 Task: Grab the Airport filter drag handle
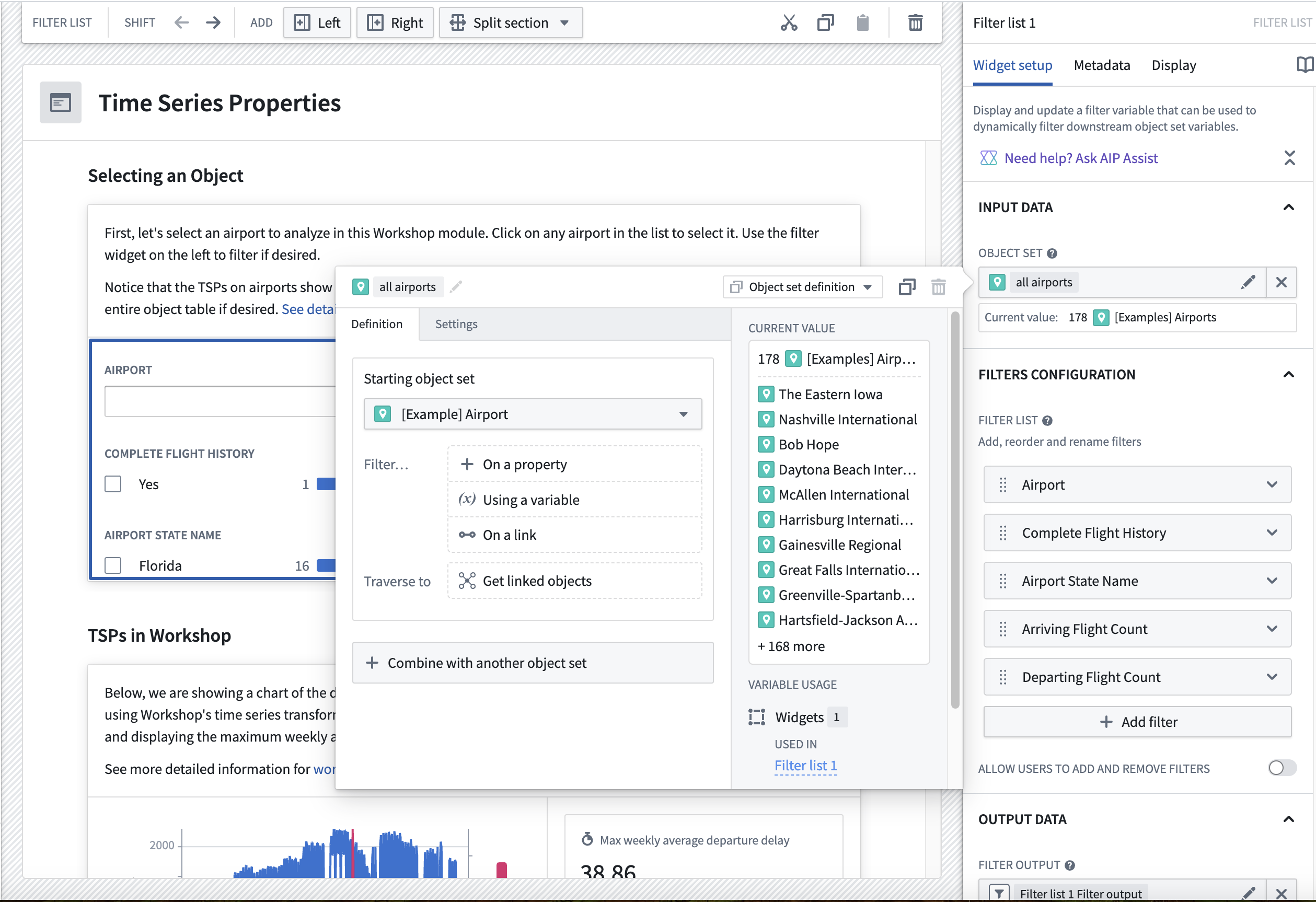[1003, 484]
